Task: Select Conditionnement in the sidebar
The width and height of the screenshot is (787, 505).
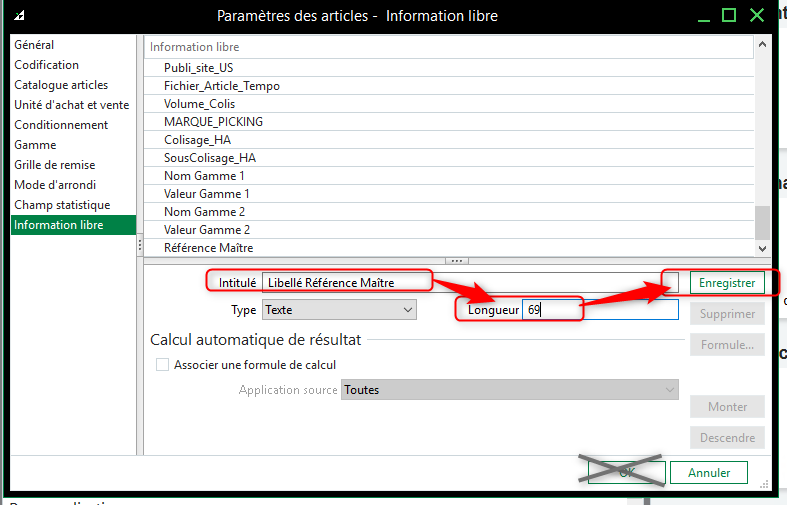Action: tap(73, 125)
